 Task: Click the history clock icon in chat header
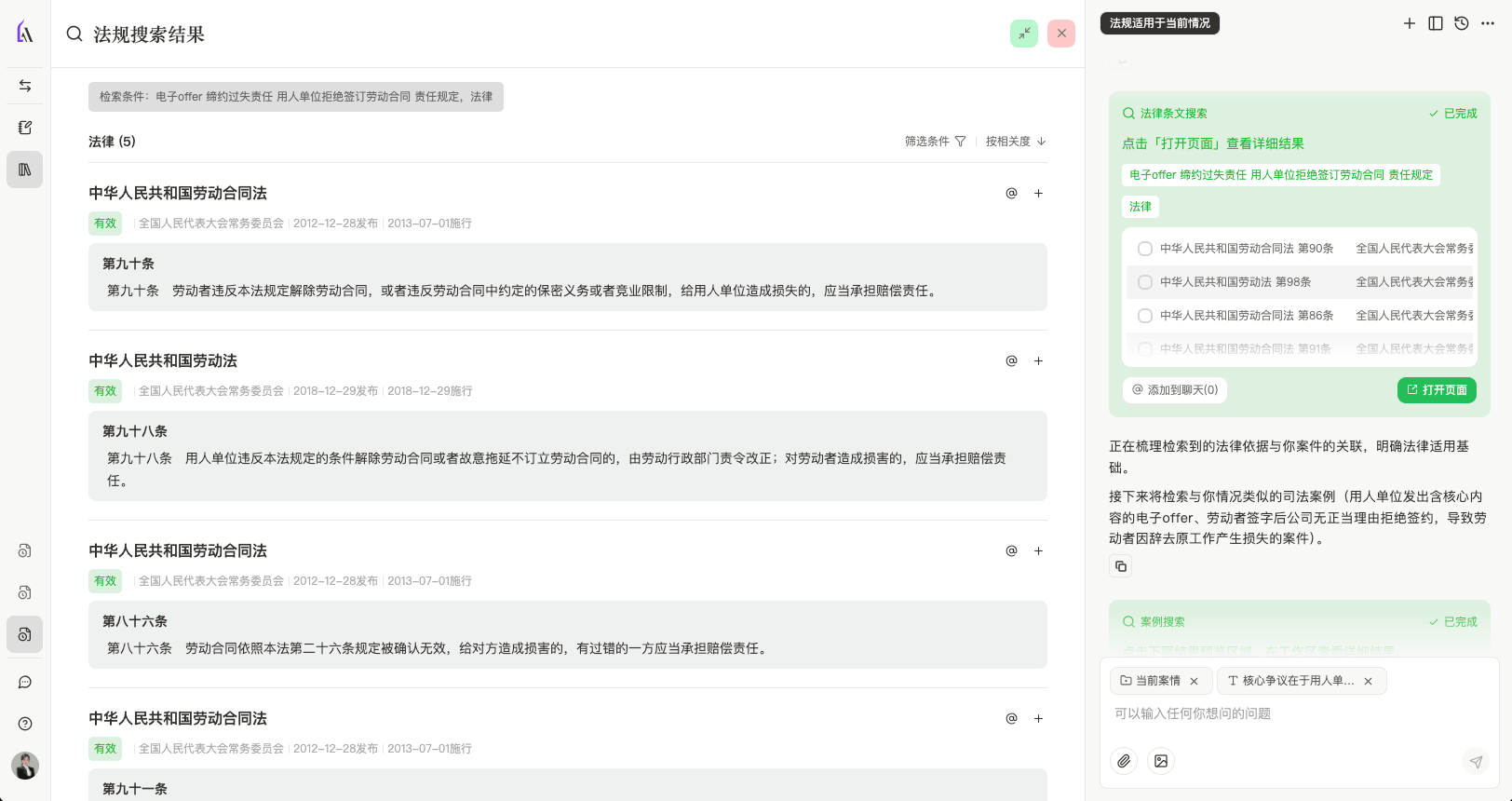(1462, 23)
